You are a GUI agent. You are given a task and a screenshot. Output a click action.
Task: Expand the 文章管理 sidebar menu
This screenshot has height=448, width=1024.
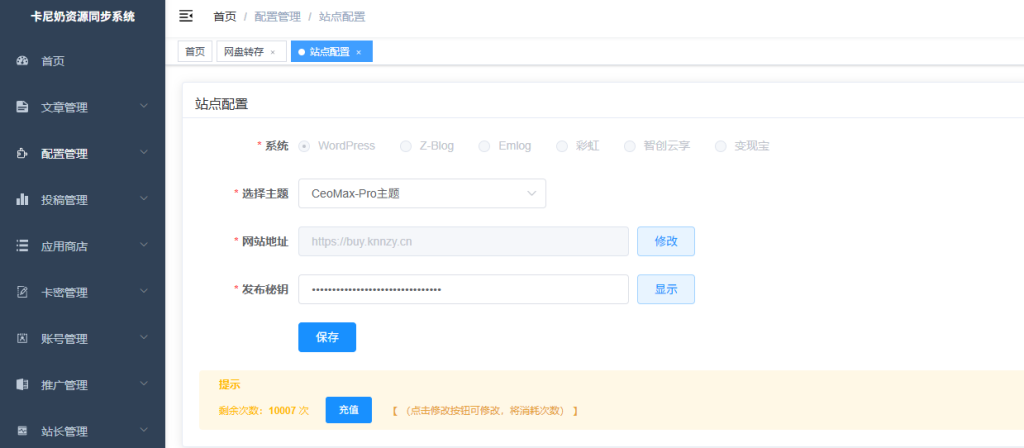point(144,106)
